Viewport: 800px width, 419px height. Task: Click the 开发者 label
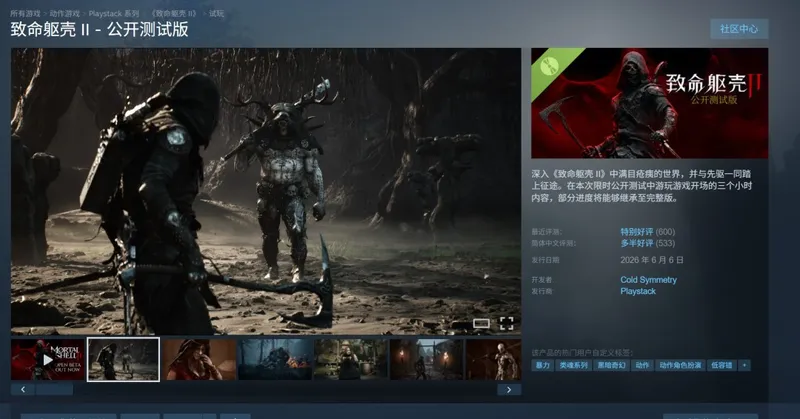point(542,280)
